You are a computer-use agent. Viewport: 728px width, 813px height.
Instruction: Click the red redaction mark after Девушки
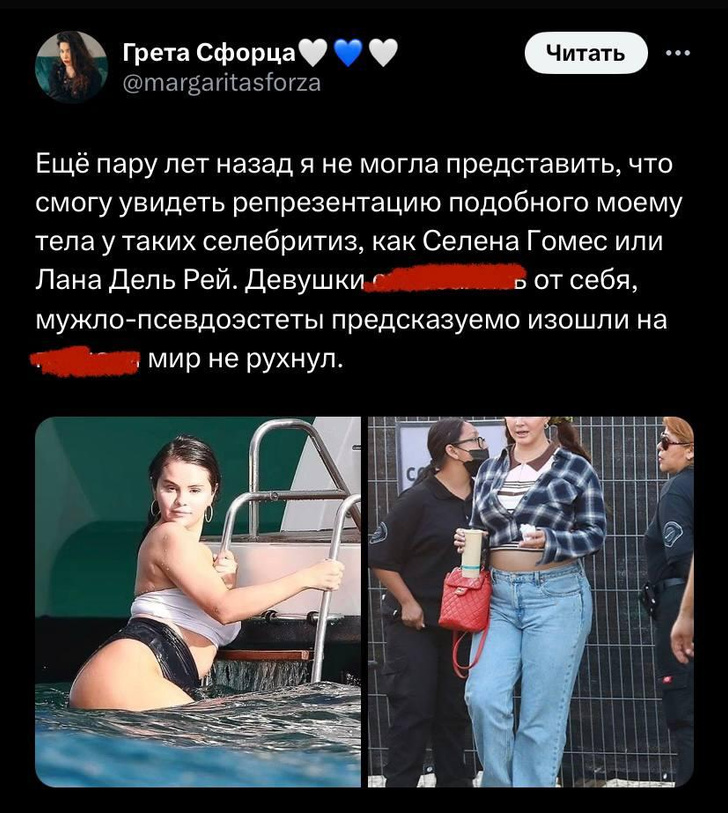click(x=446, y=278)
